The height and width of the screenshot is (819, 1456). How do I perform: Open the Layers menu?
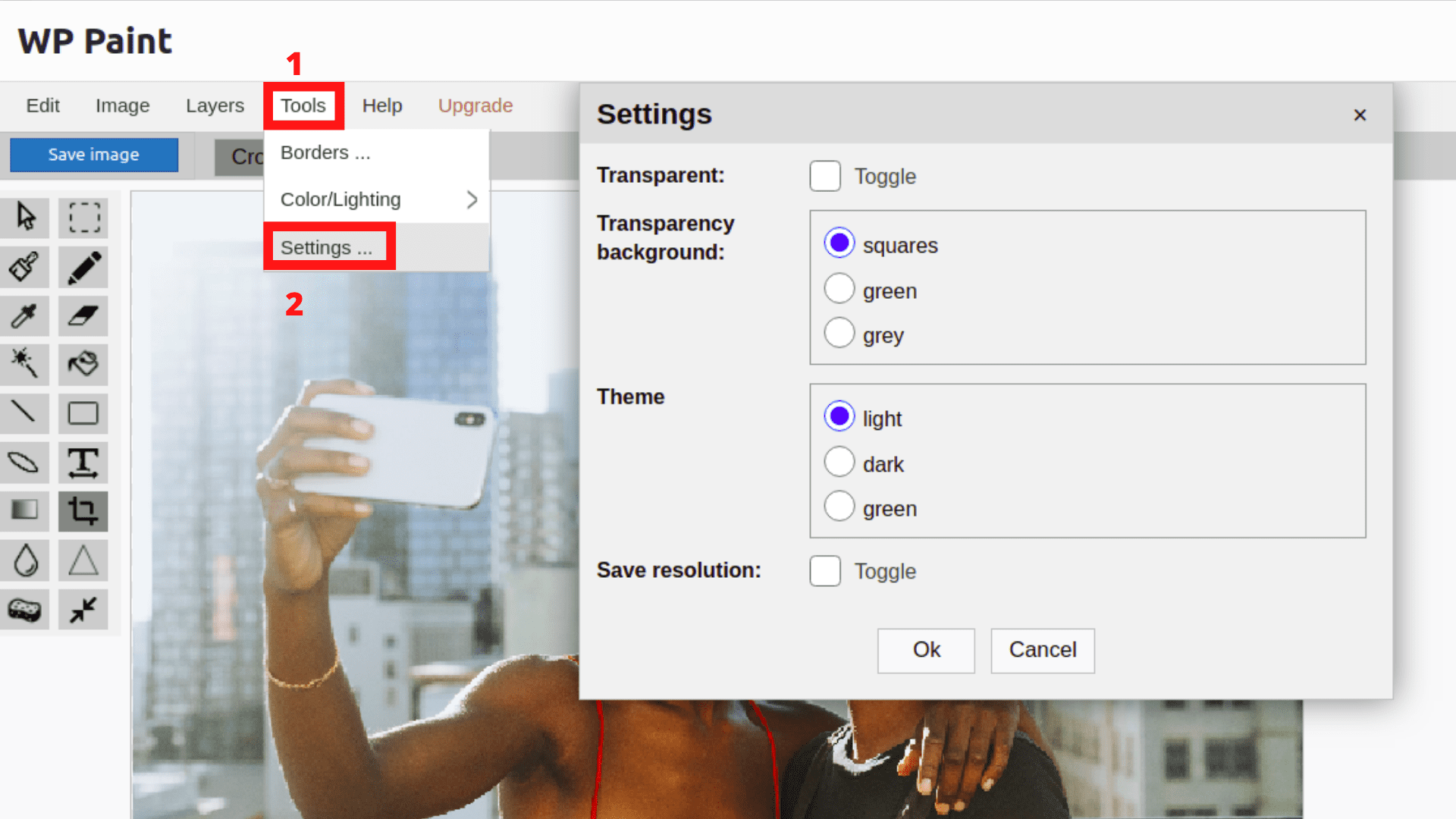[x=215, y=105]
